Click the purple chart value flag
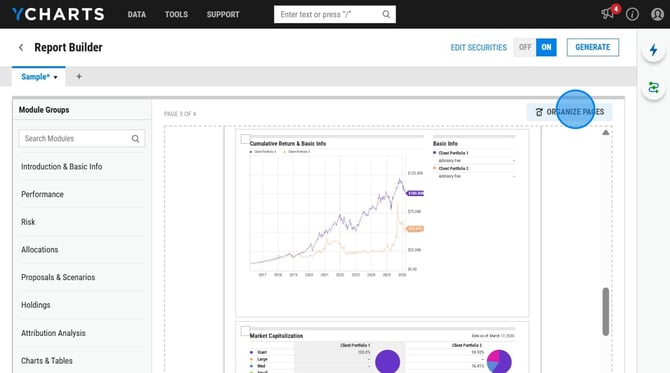670x373 pixels. (415, 193)
